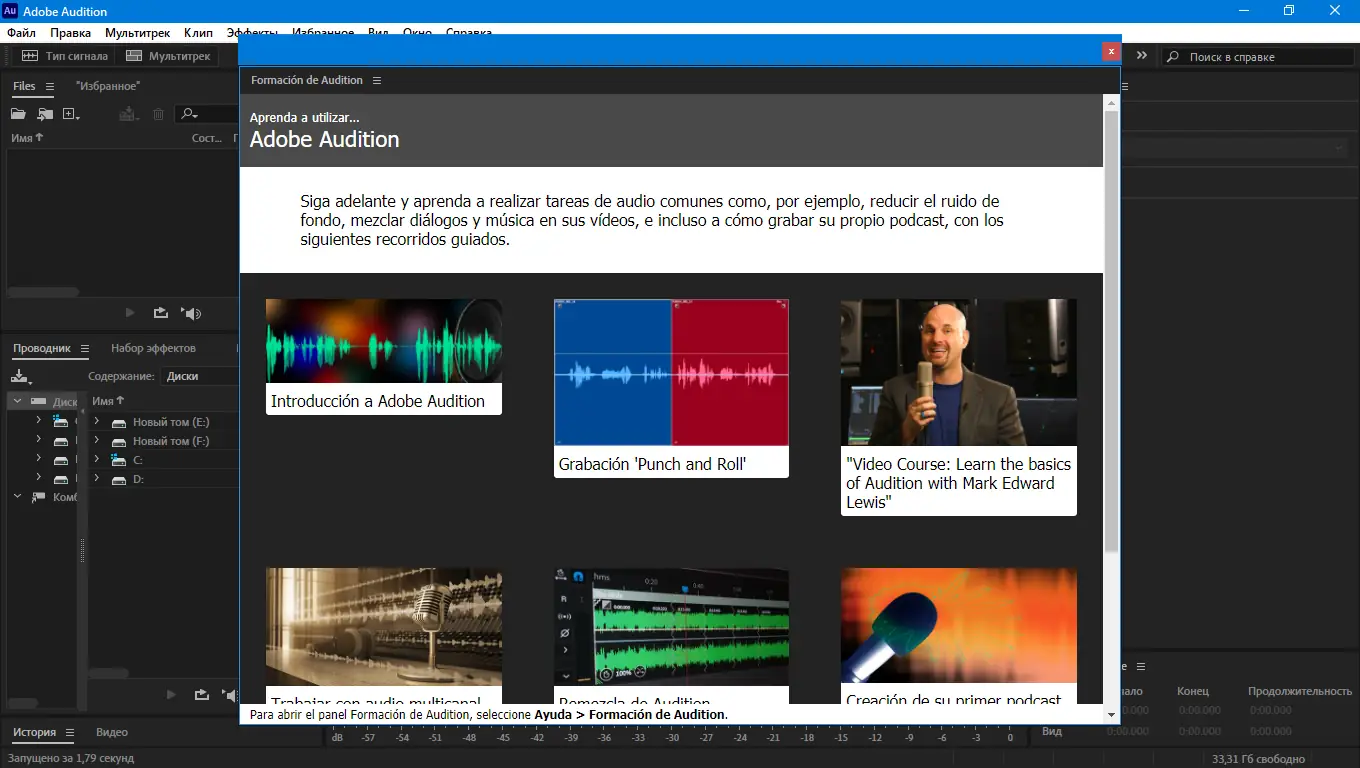
Task: Select the Import Files icon in Files panel
Action: [44, 113]
